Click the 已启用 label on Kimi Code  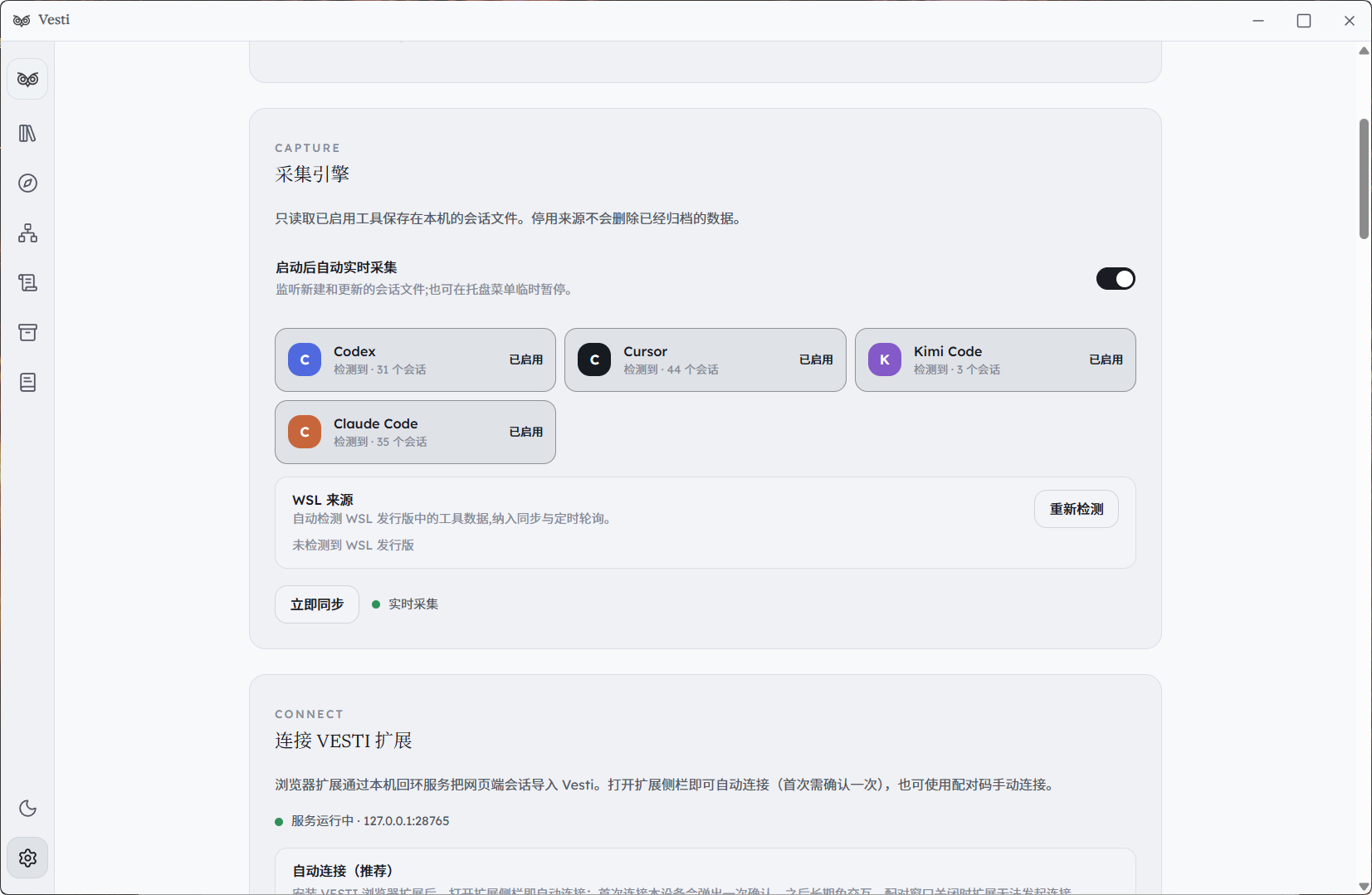tap(1106, 359)
